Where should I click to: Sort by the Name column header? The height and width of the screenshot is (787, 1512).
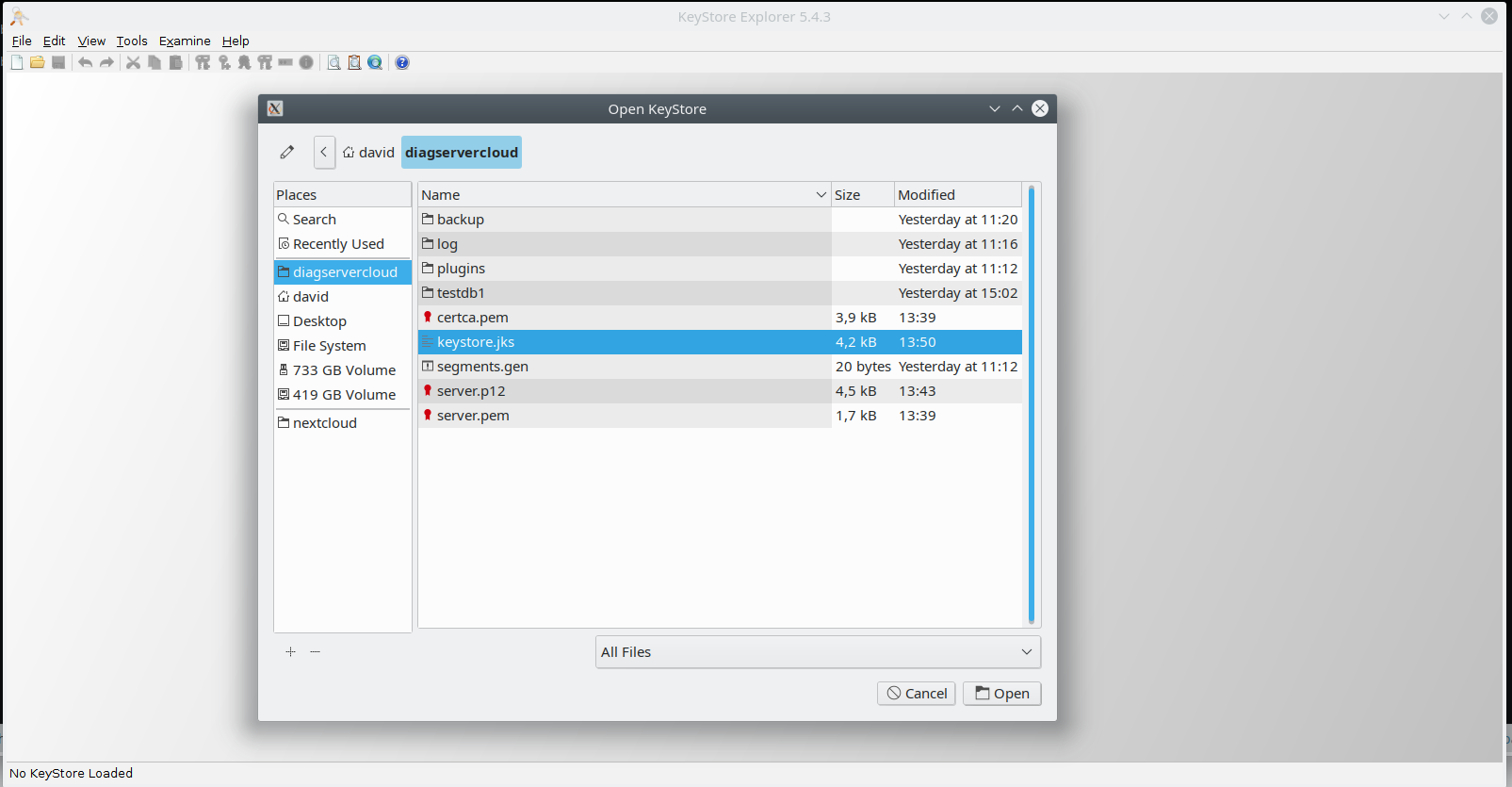[625, 194]
